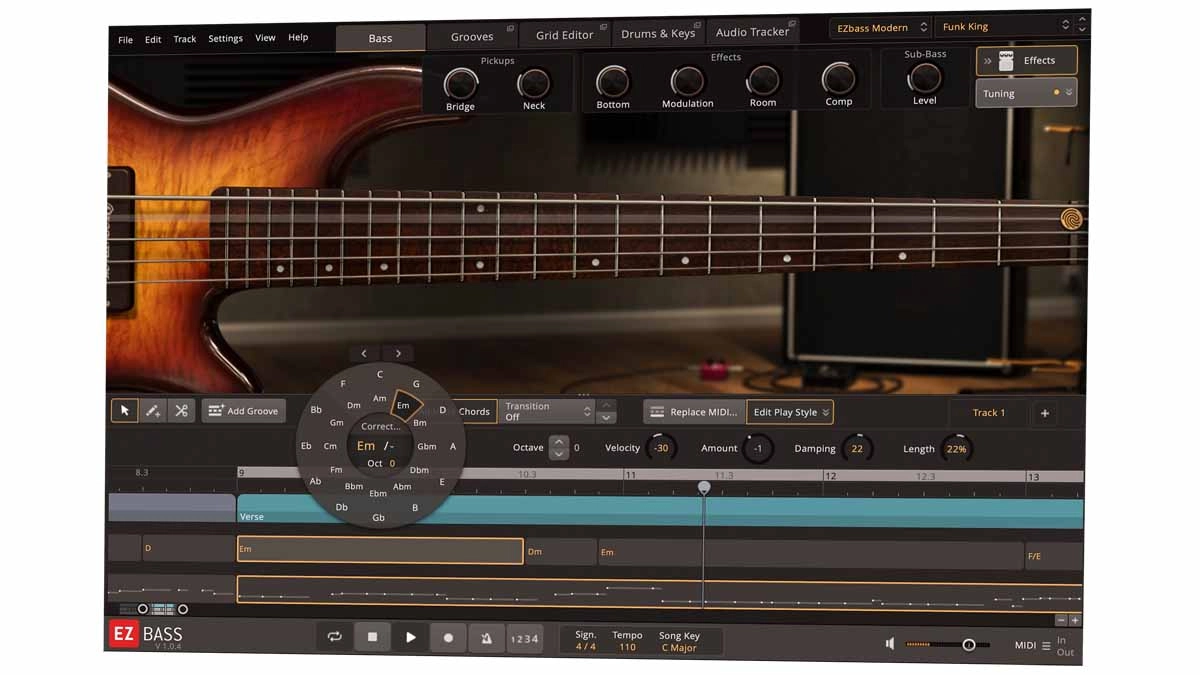The image size is (1200, 675).
Task: Detach the Grid Editor tab pop-out icon
Action: pyautogui.click(x=603, y=27)
